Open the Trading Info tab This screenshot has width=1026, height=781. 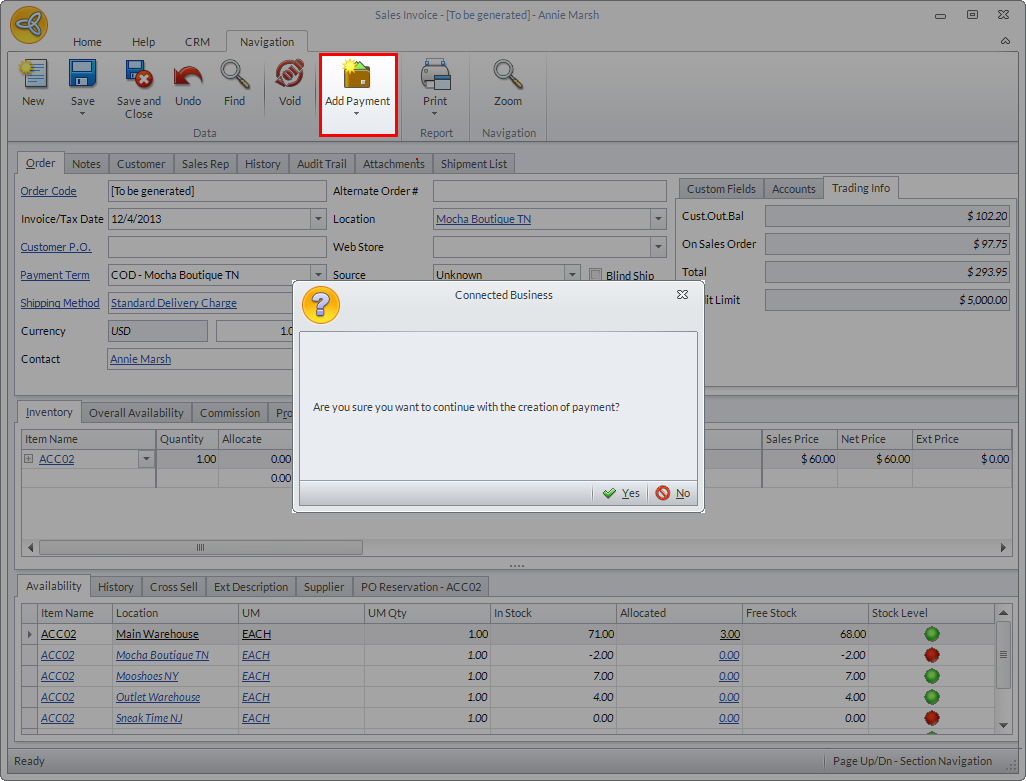[861, 188]
